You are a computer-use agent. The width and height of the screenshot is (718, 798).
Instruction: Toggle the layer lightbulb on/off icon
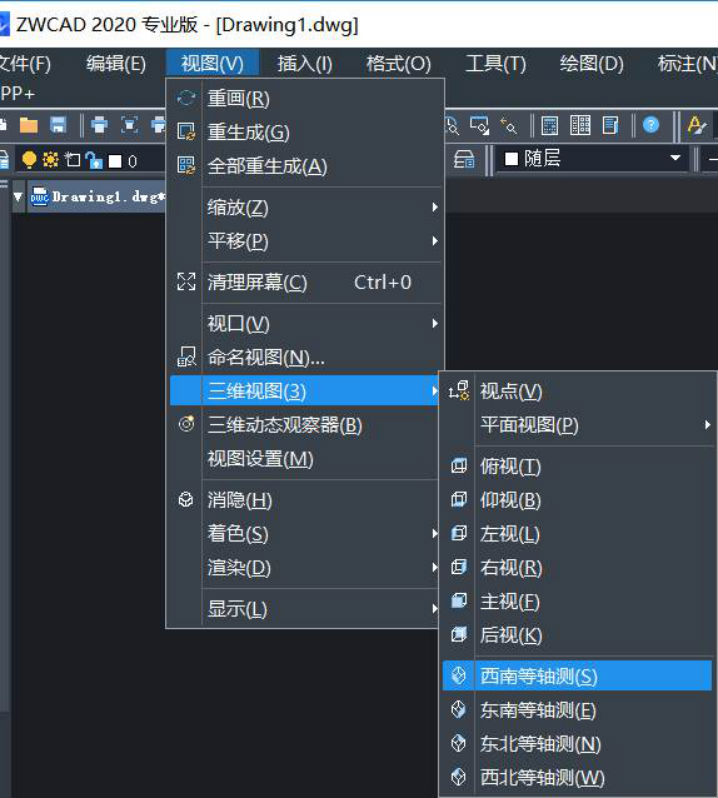coord(29,160)
